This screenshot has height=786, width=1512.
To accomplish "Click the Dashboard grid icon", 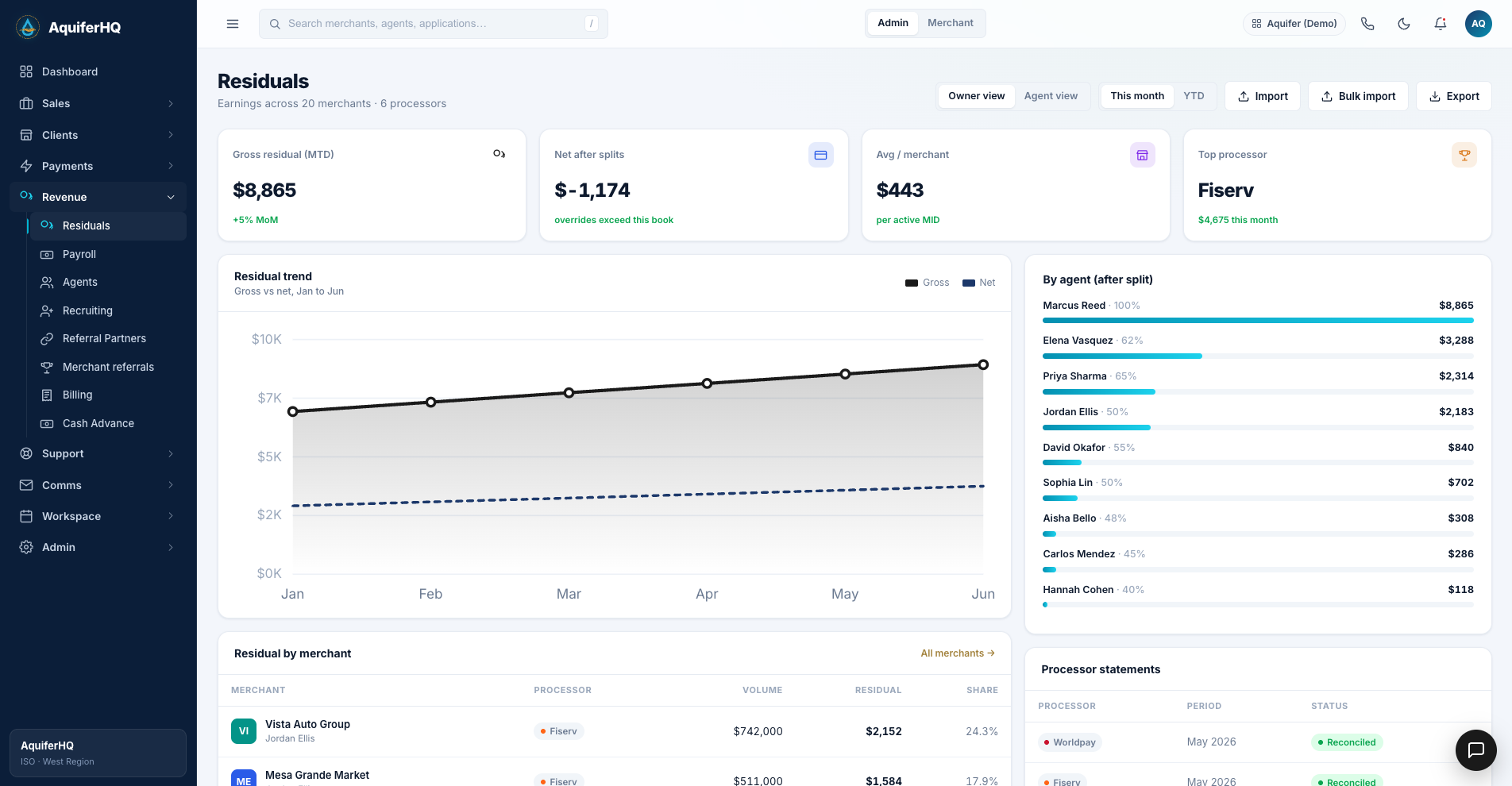I will (26, 71).
